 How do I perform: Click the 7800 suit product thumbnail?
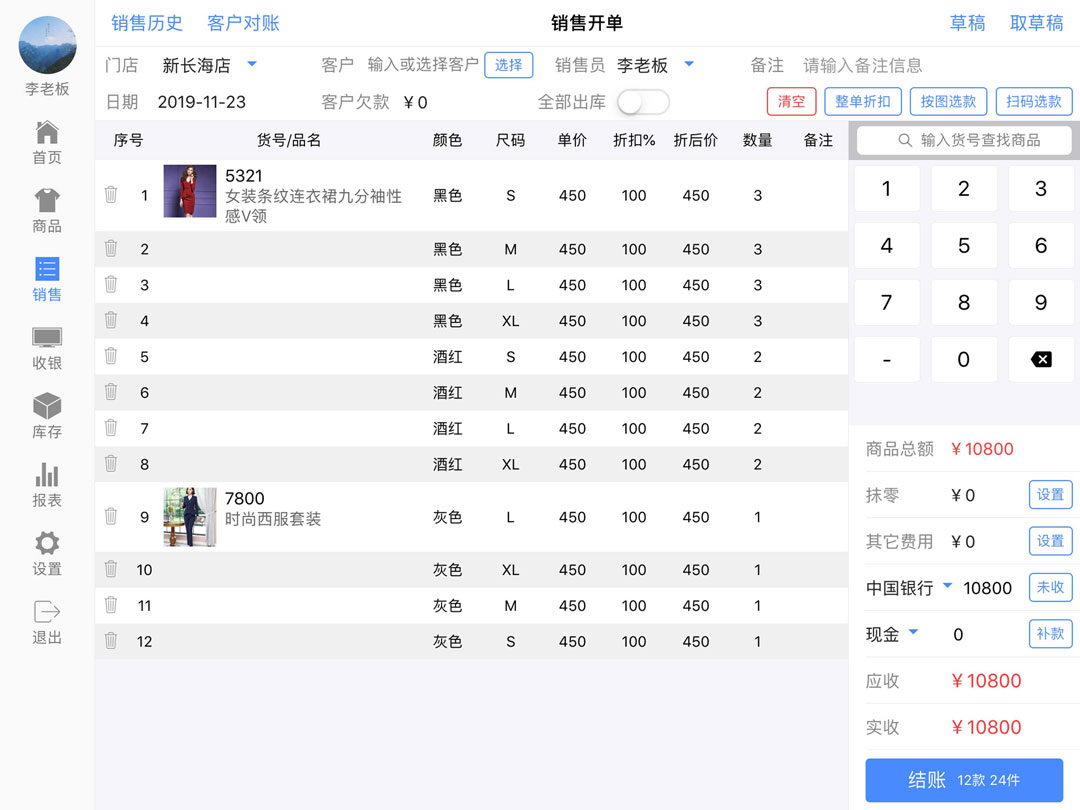pyautogui.click(x=189, y=517)
